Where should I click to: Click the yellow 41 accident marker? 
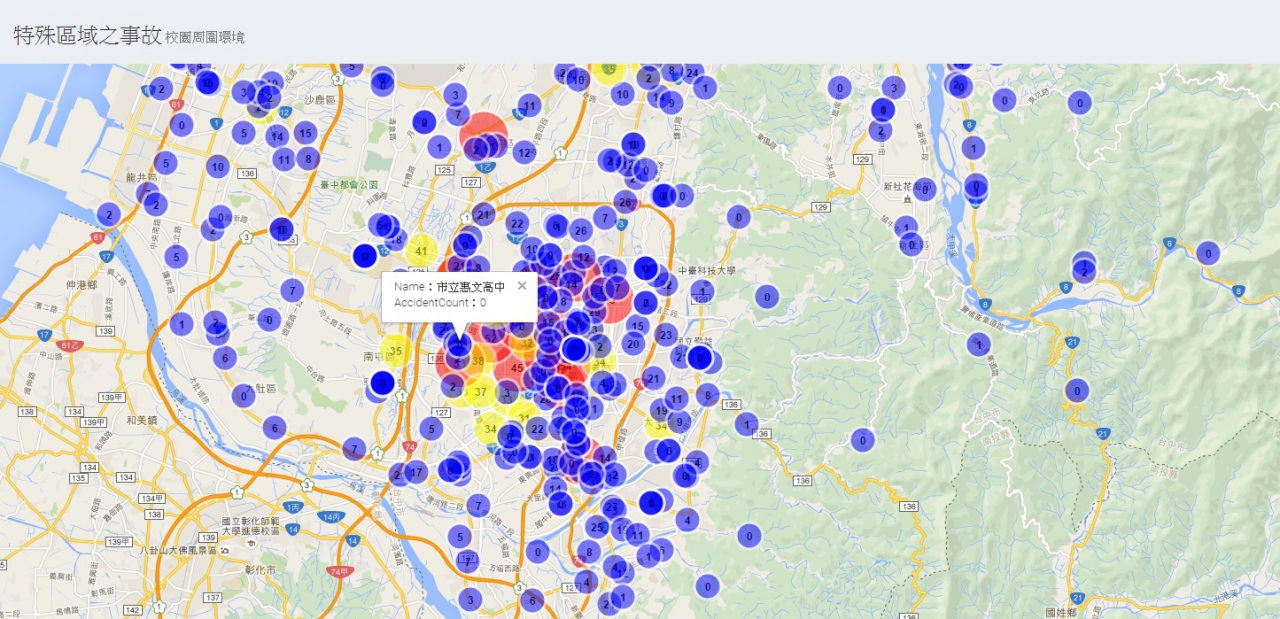pos(421,251)
